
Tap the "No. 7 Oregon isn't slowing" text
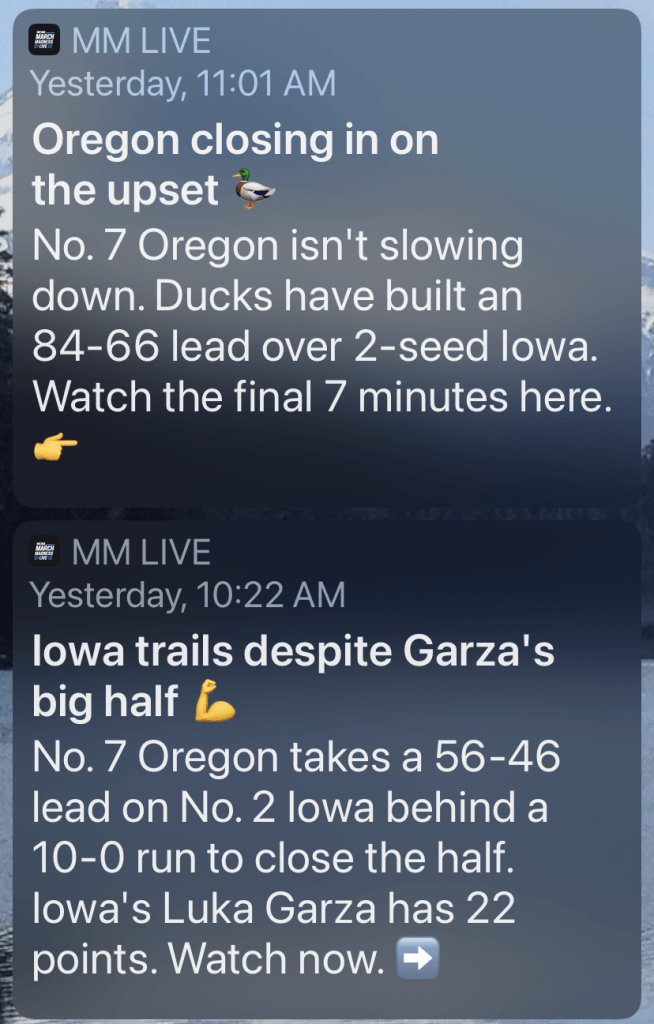(278, 246)
